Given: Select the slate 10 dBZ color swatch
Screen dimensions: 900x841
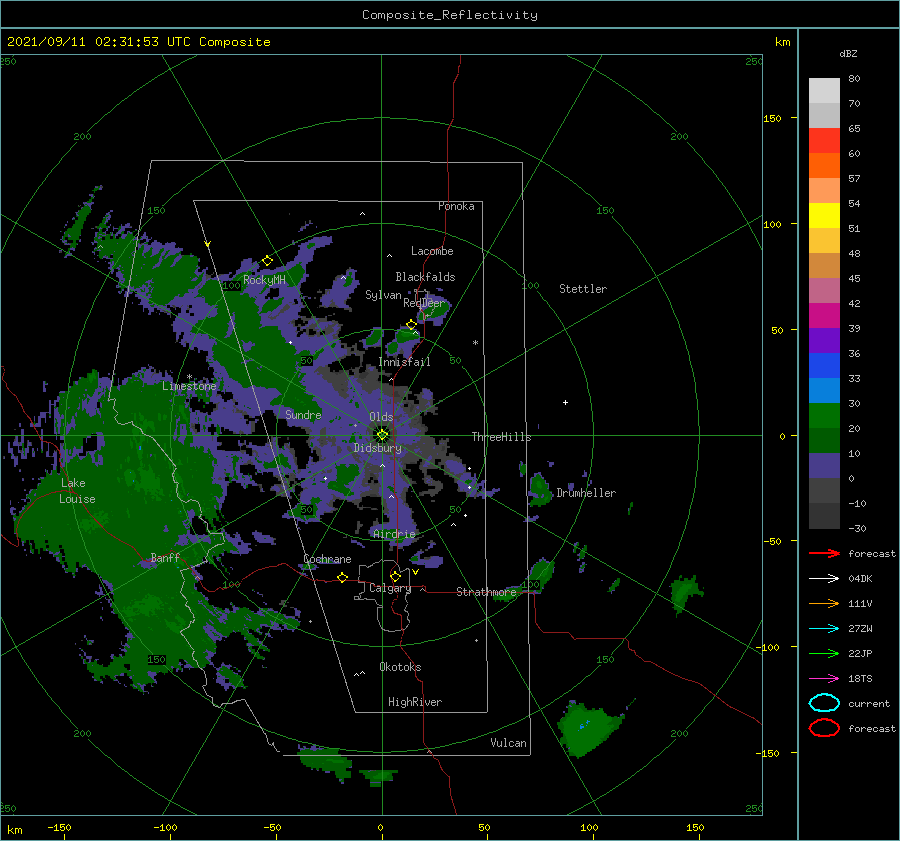Looking at the screenshot, I should pos(824,465).
